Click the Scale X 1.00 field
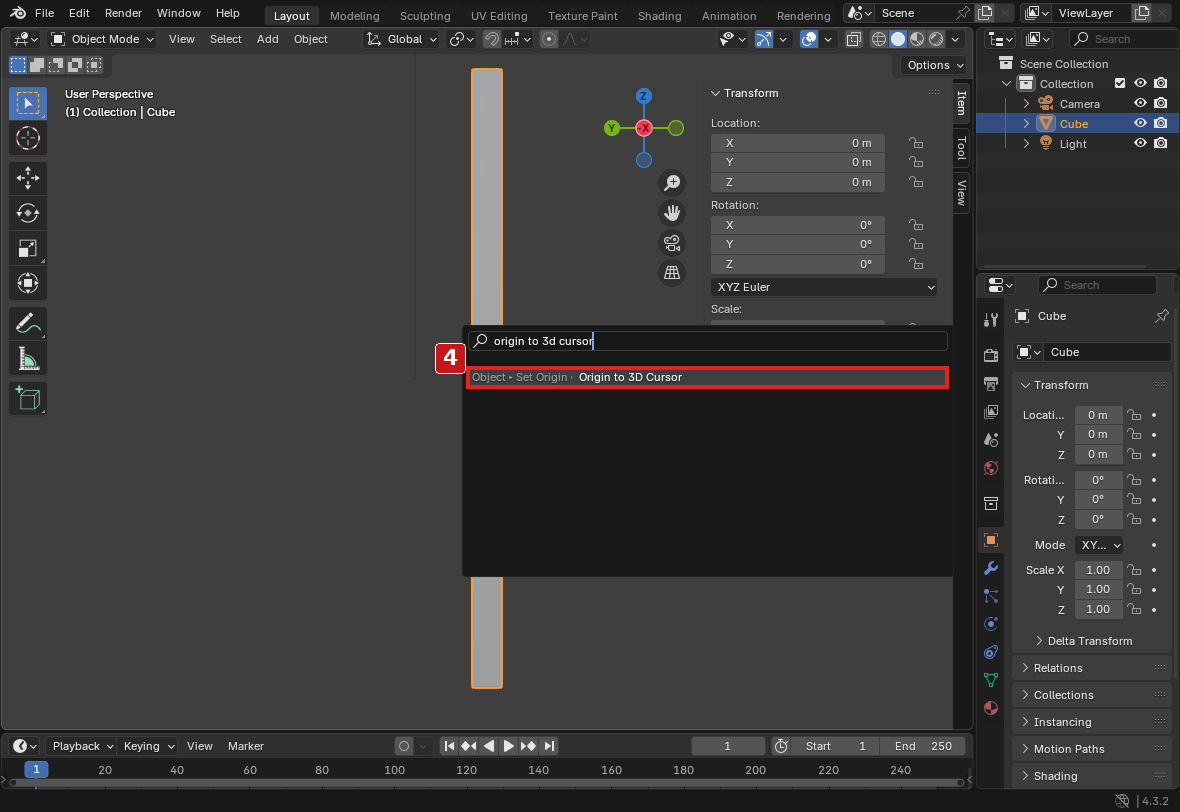Viewport: 1180px width, 812px height. point(1098,570)
